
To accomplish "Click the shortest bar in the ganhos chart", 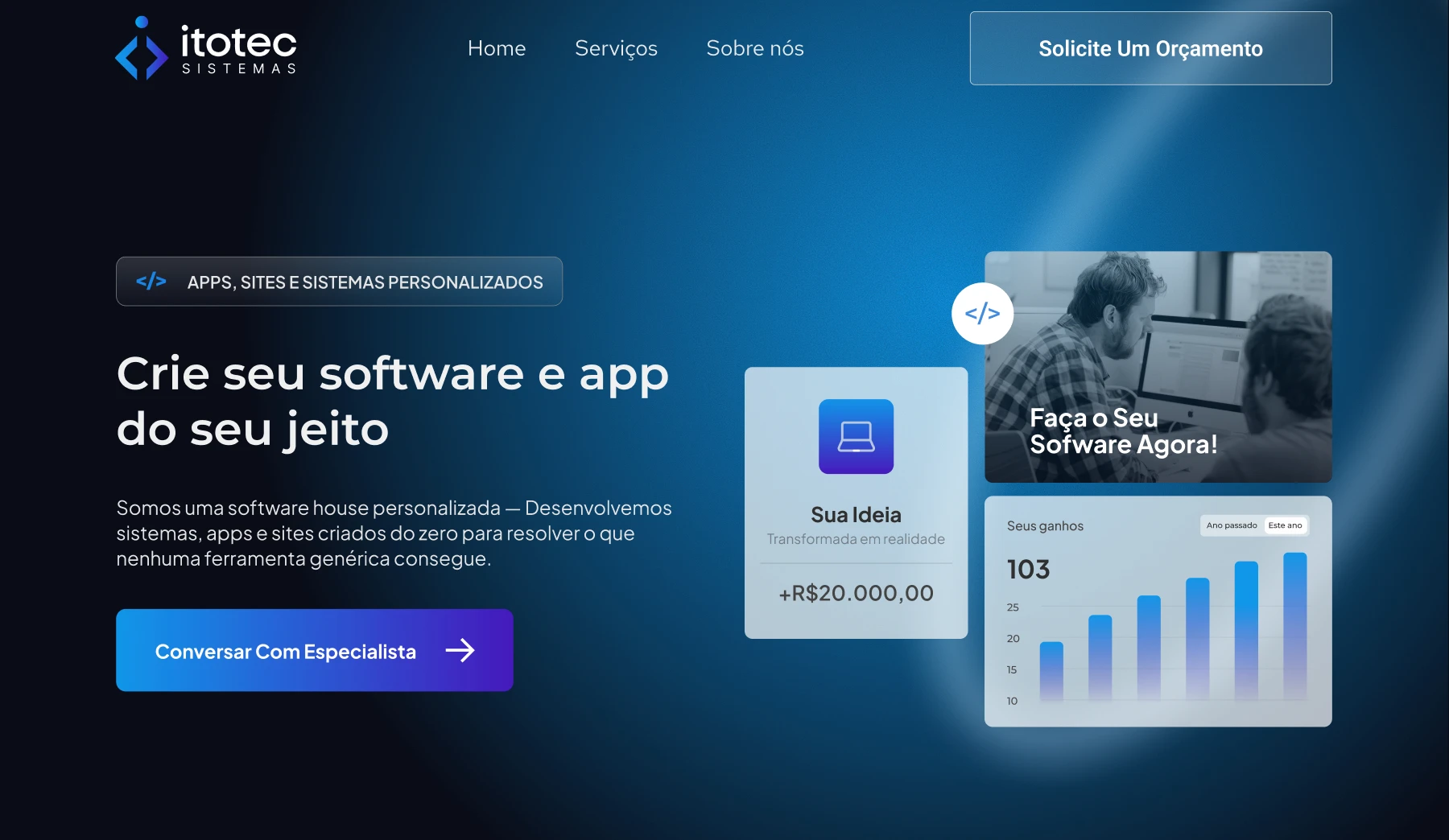I will 1051,670.
